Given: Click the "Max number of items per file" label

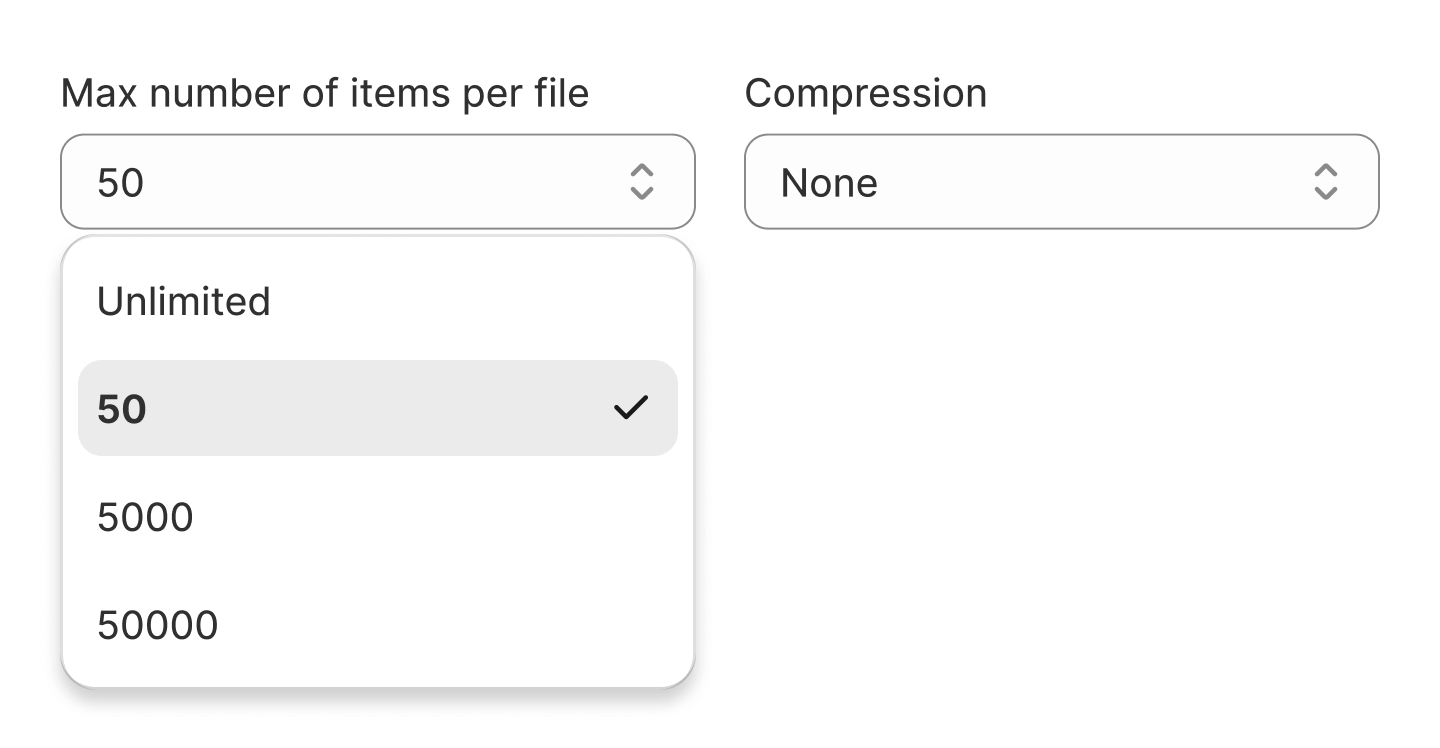Looking at the screenshot, I should (x=325, y=94).
